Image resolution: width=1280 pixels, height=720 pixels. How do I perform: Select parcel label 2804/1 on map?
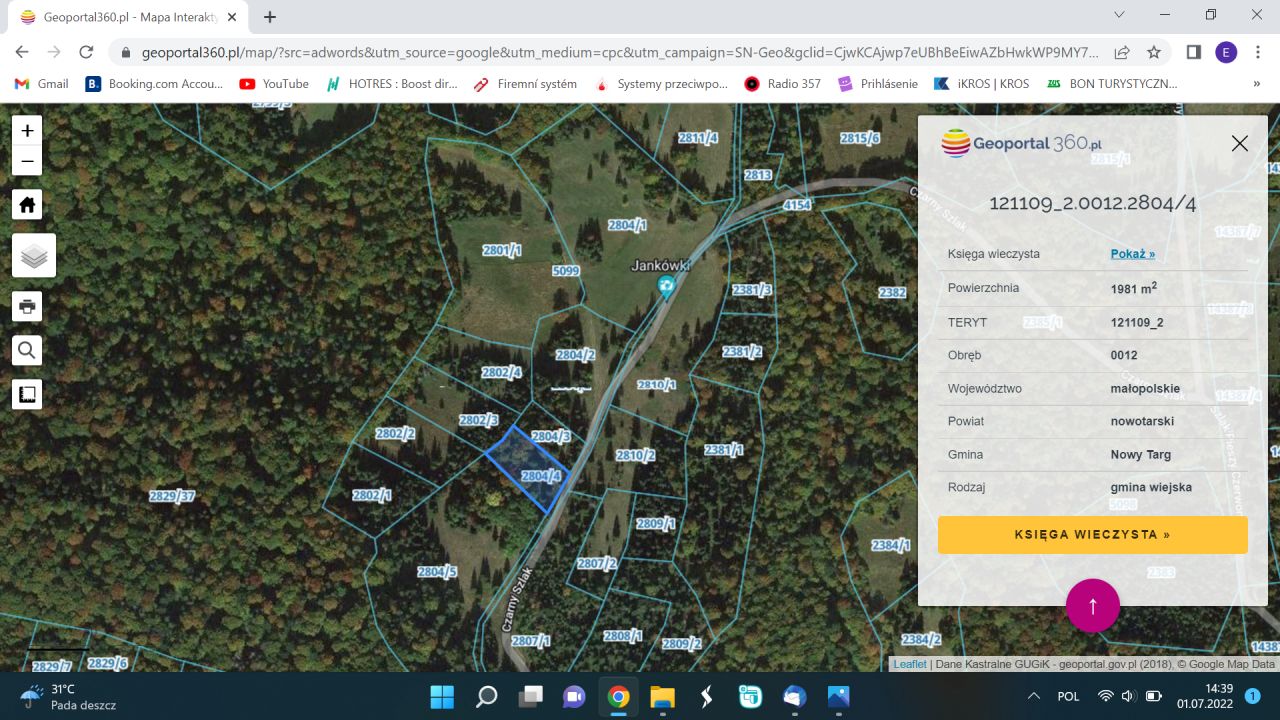(627, 225)
